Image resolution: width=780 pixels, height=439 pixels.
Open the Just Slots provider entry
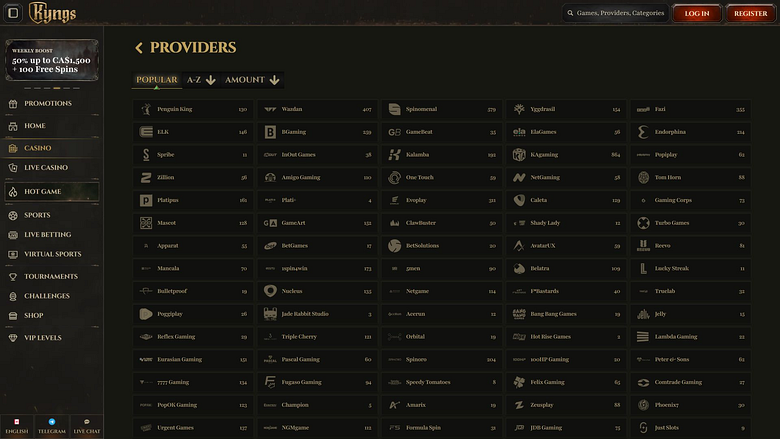[x=690, y=428]
